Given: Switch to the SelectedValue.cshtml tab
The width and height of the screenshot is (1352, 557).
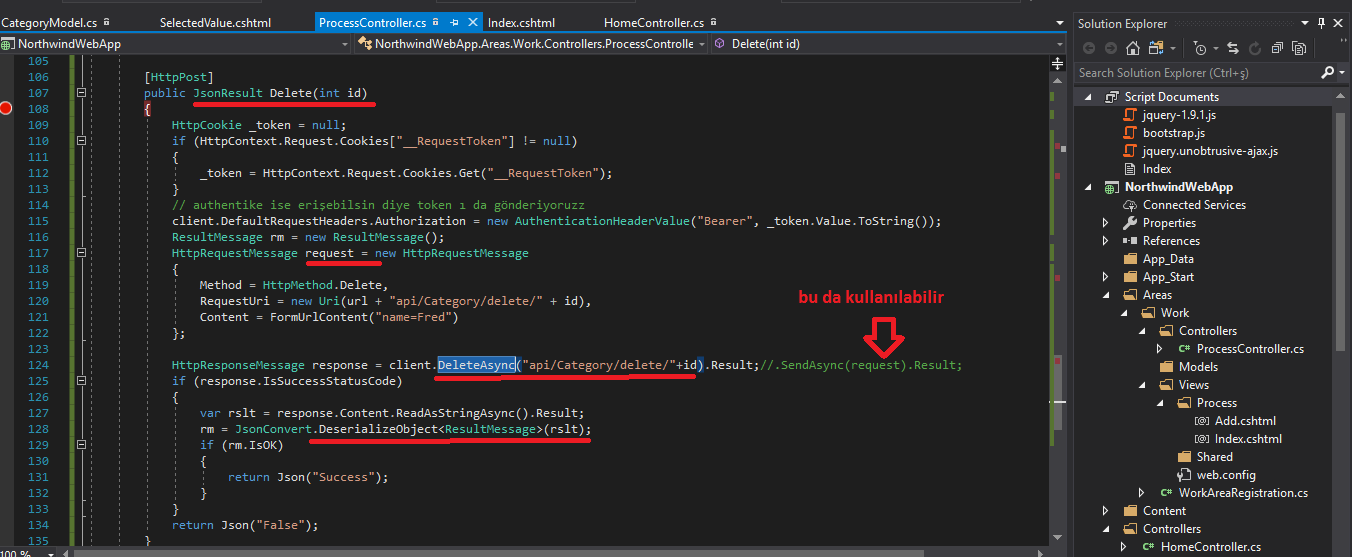Looking at the screenshot, I should (x=208, y=22).
